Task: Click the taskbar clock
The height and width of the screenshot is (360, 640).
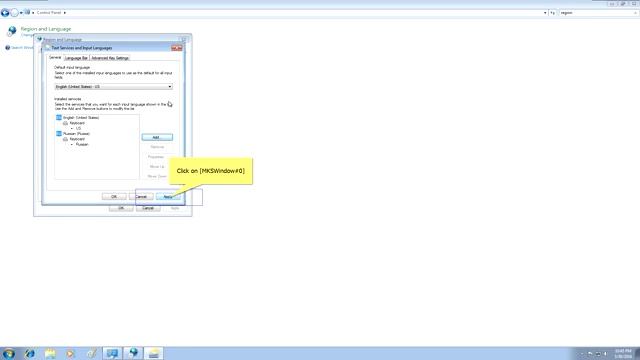Action: (623, 353)
